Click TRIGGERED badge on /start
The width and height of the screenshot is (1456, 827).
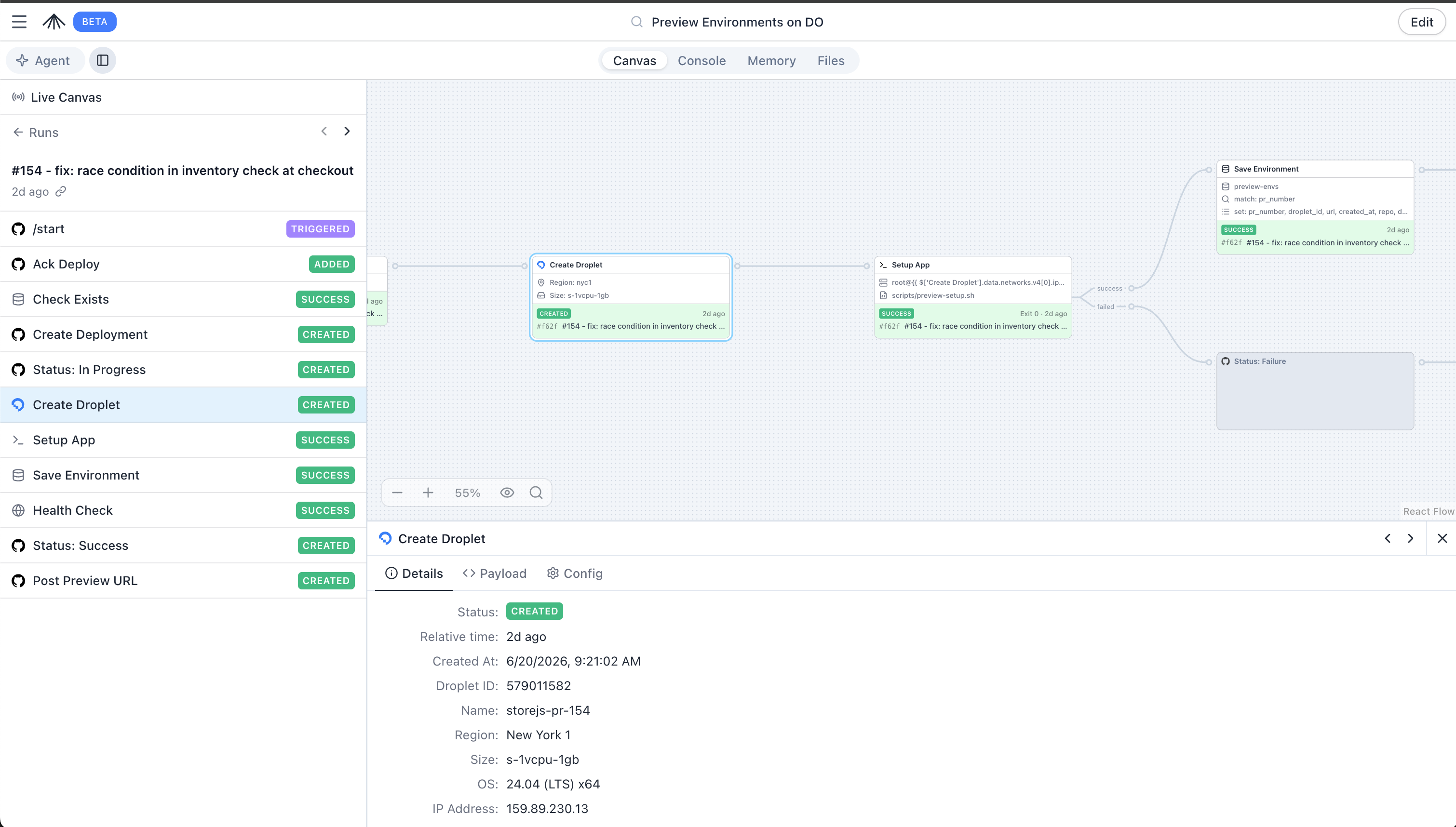pos(321,229)
